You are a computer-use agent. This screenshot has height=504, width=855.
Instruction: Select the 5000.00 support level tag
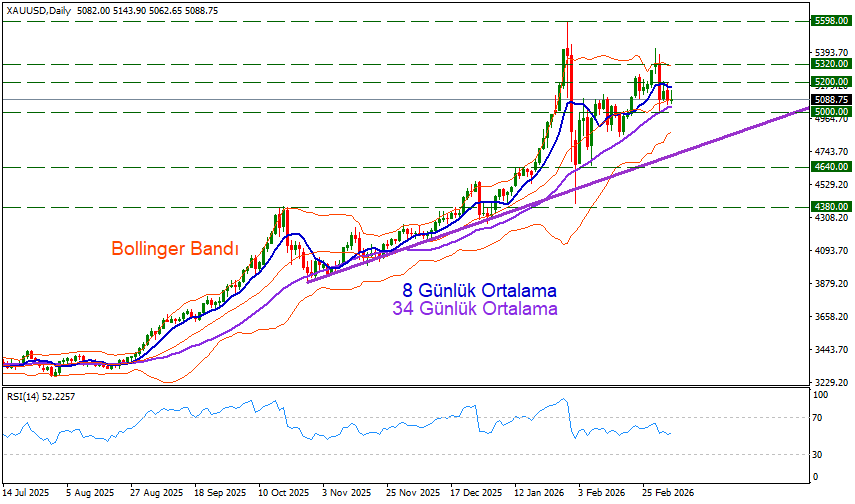pos(830,113)
